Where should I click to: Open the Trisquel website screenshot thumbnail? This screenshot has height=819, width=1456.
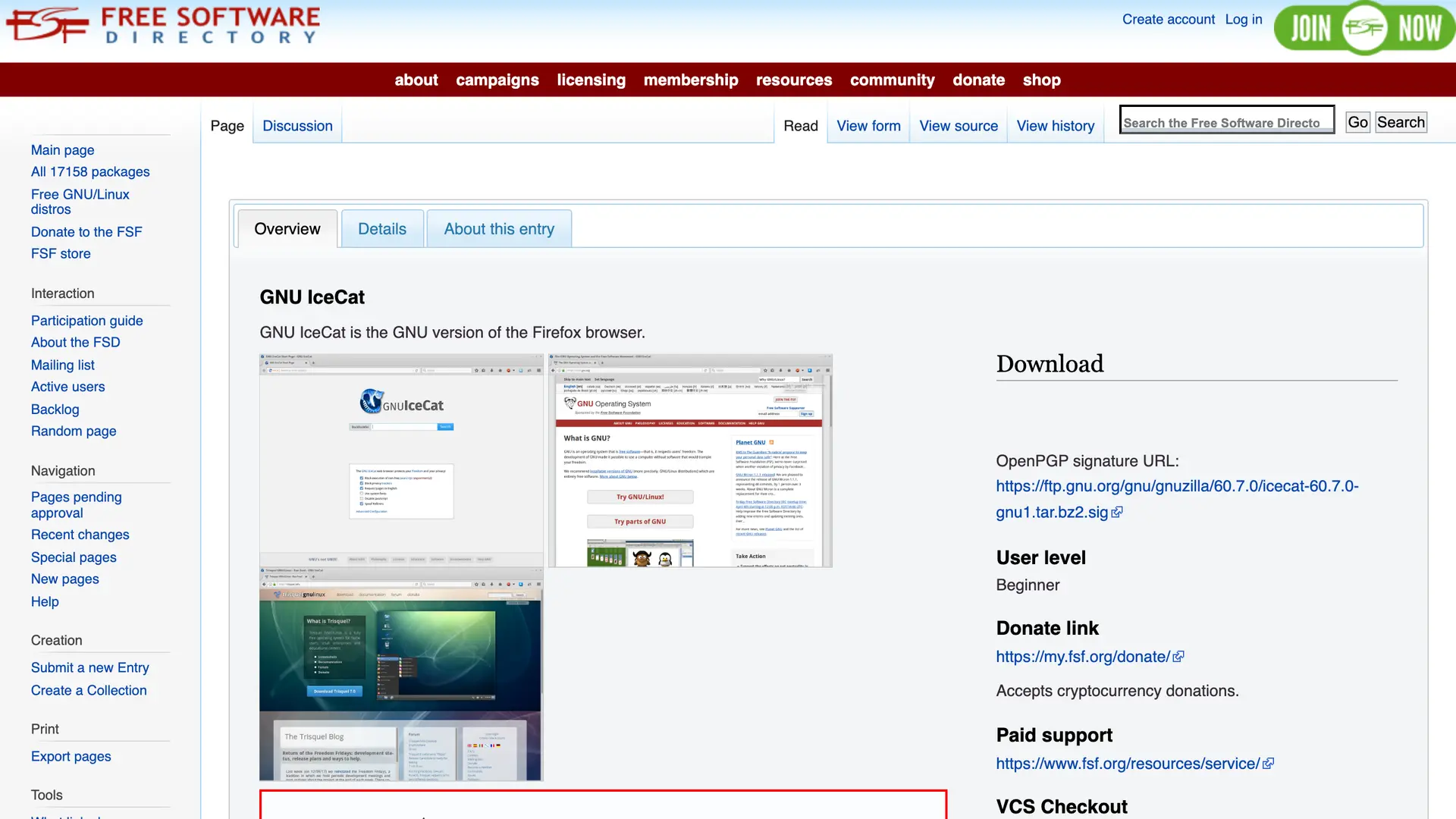[x=401, y=673]
